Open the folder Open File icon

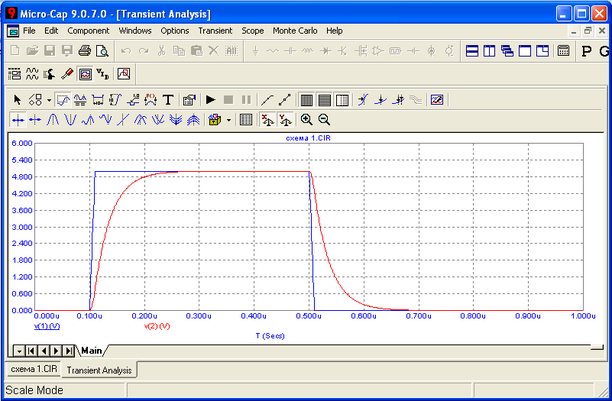pos(31,50)
